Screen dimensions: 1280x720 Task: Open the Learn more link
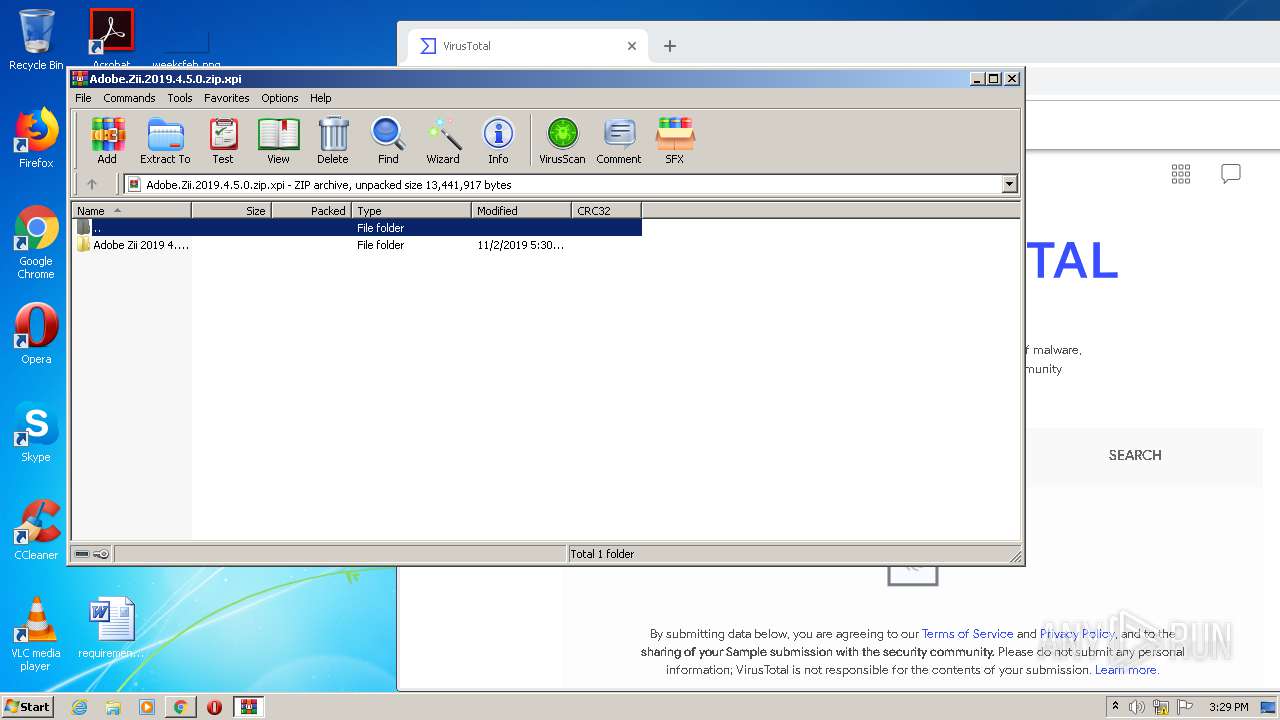(1126, 670)
